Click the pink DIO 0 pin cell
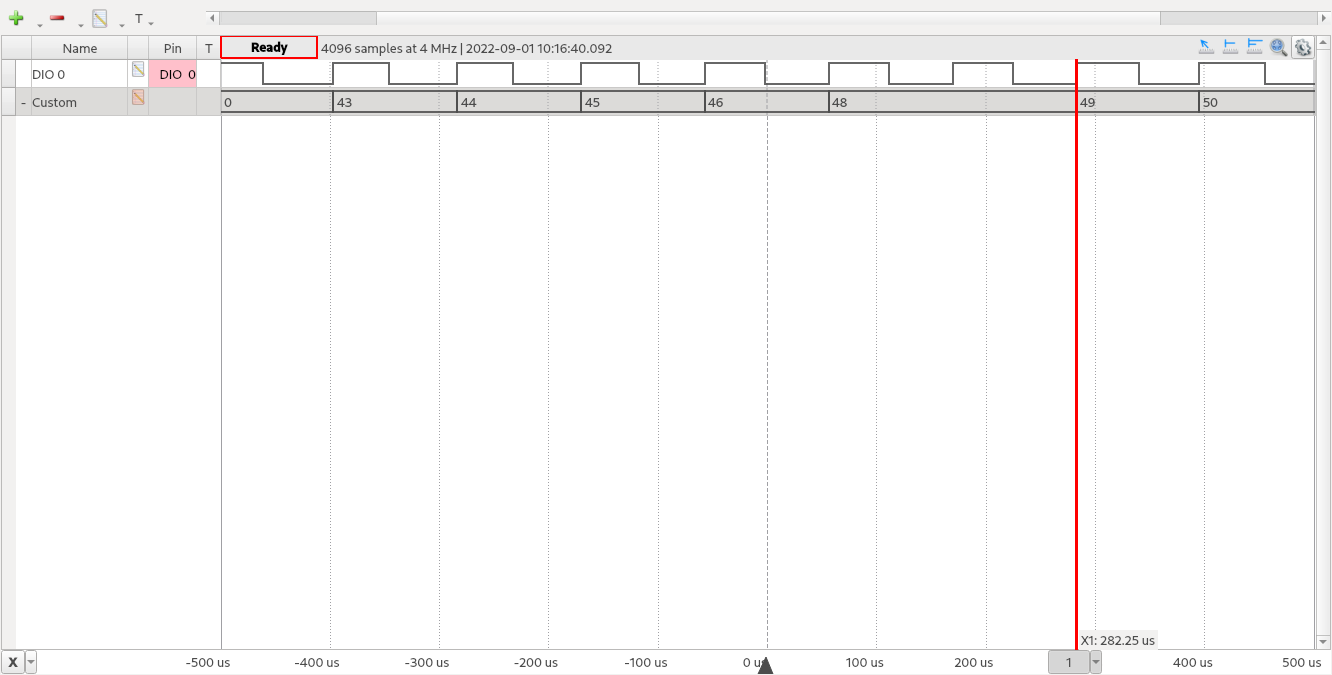 pos(173,74)
